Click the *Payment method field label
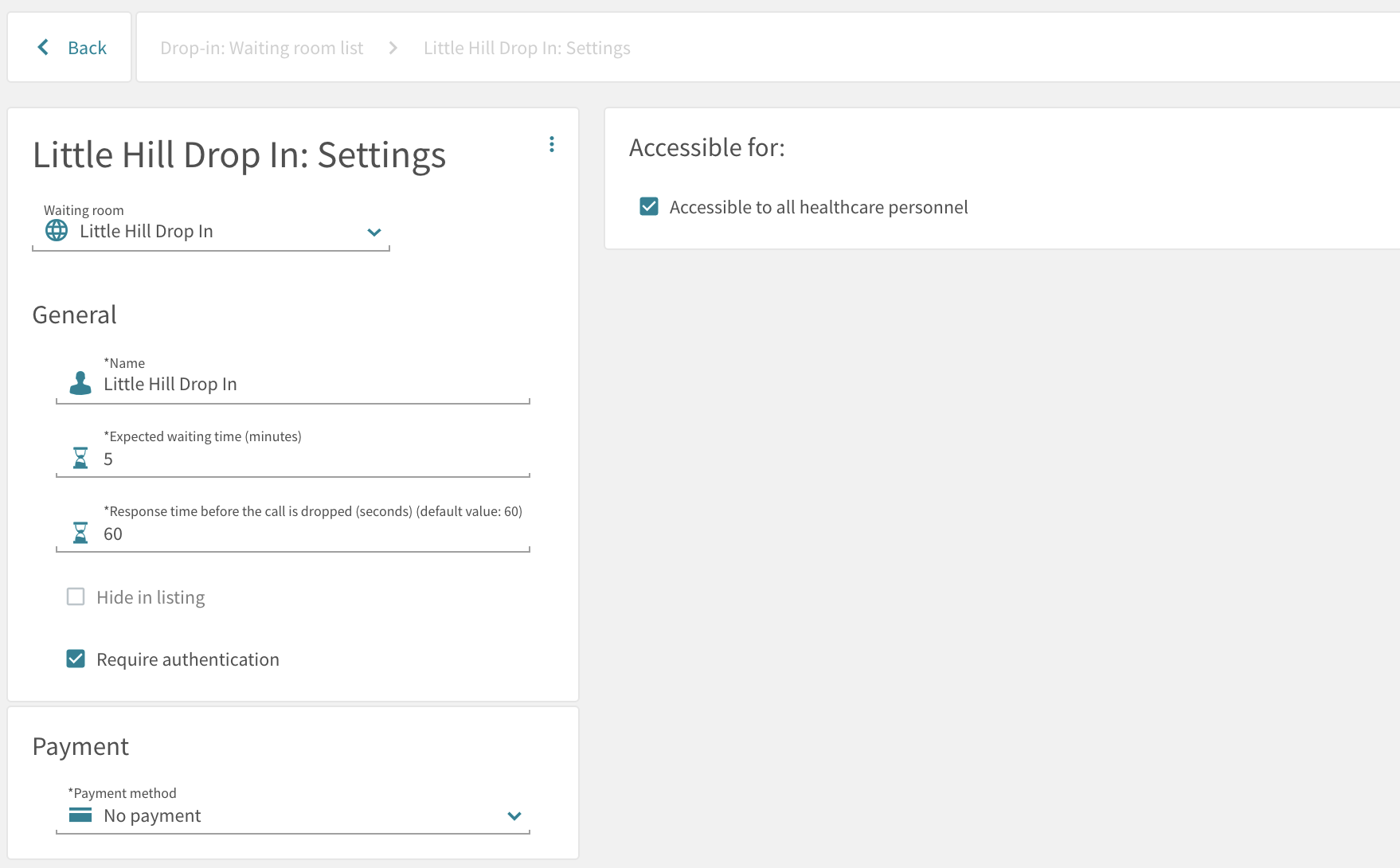 click(x=123, y=793)
